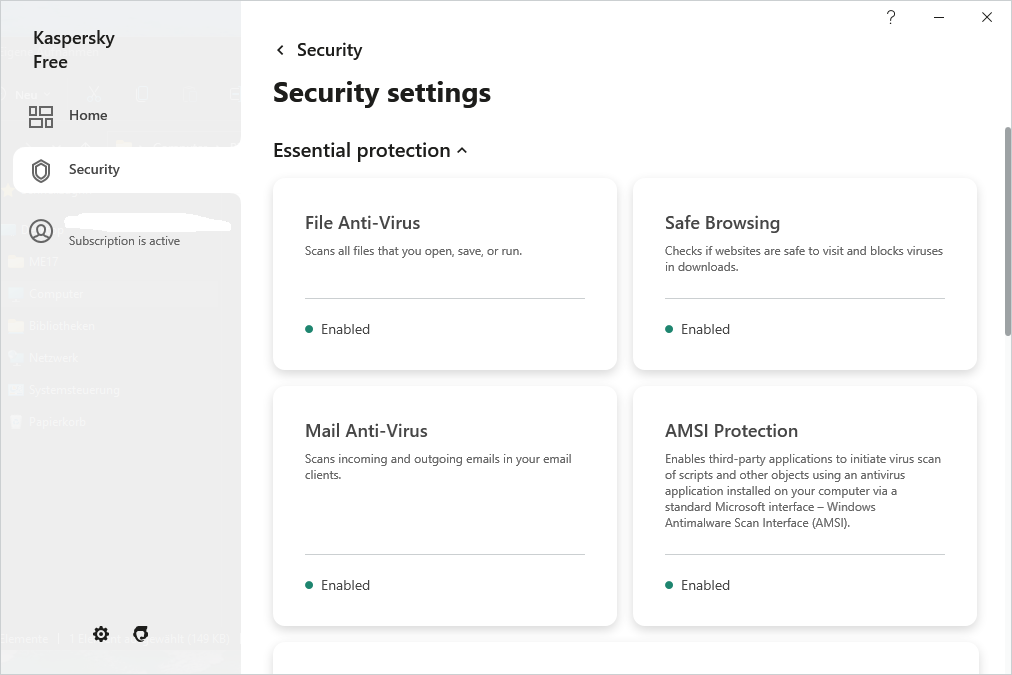
Task: Click the Subscription is active text
Action: [x=124, y=241]
